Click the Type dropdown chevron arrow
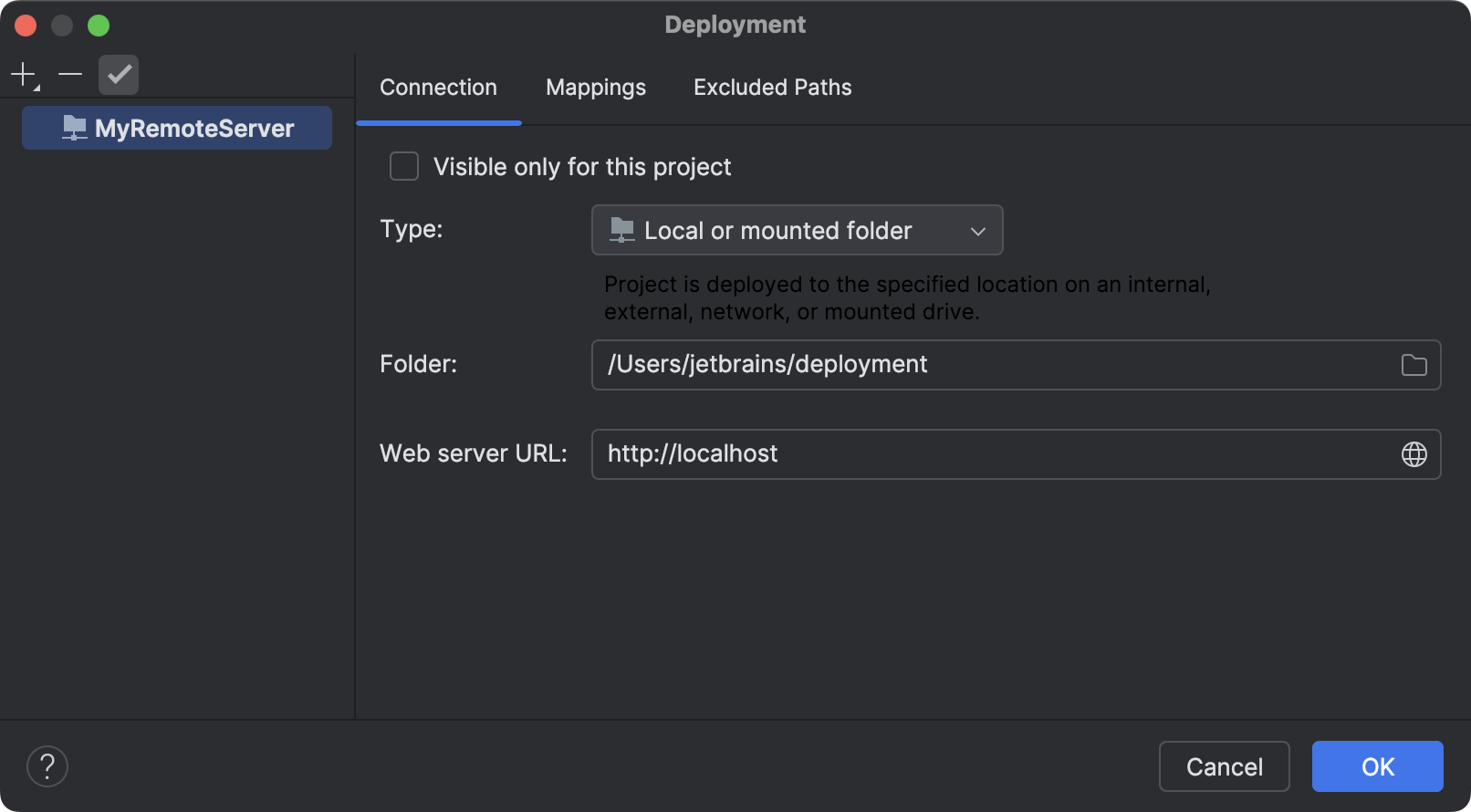The width and height of the screenshot is (1471, 812). coord(978,231)
